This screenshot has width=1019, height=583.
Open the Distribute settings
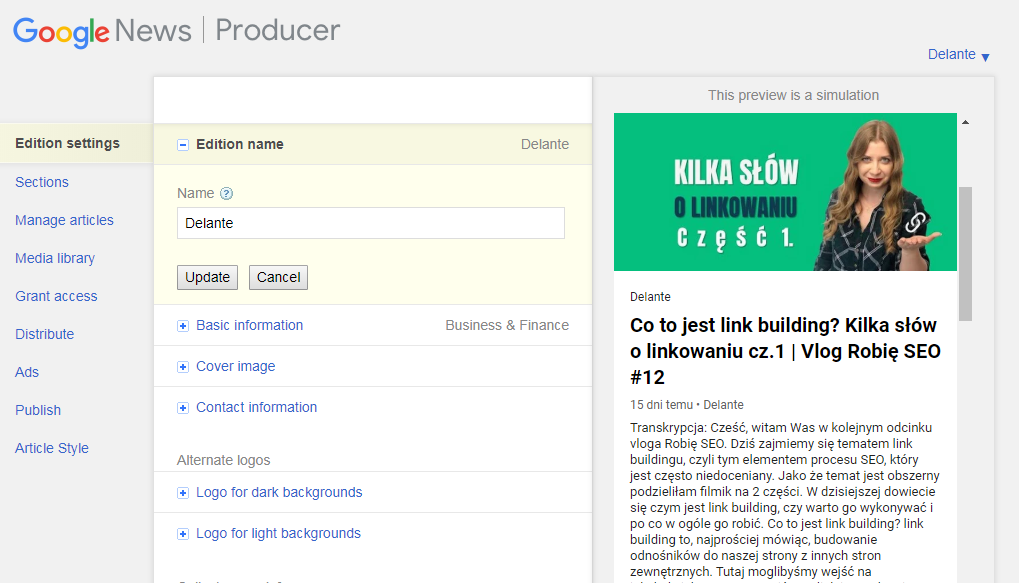[44, 334]
